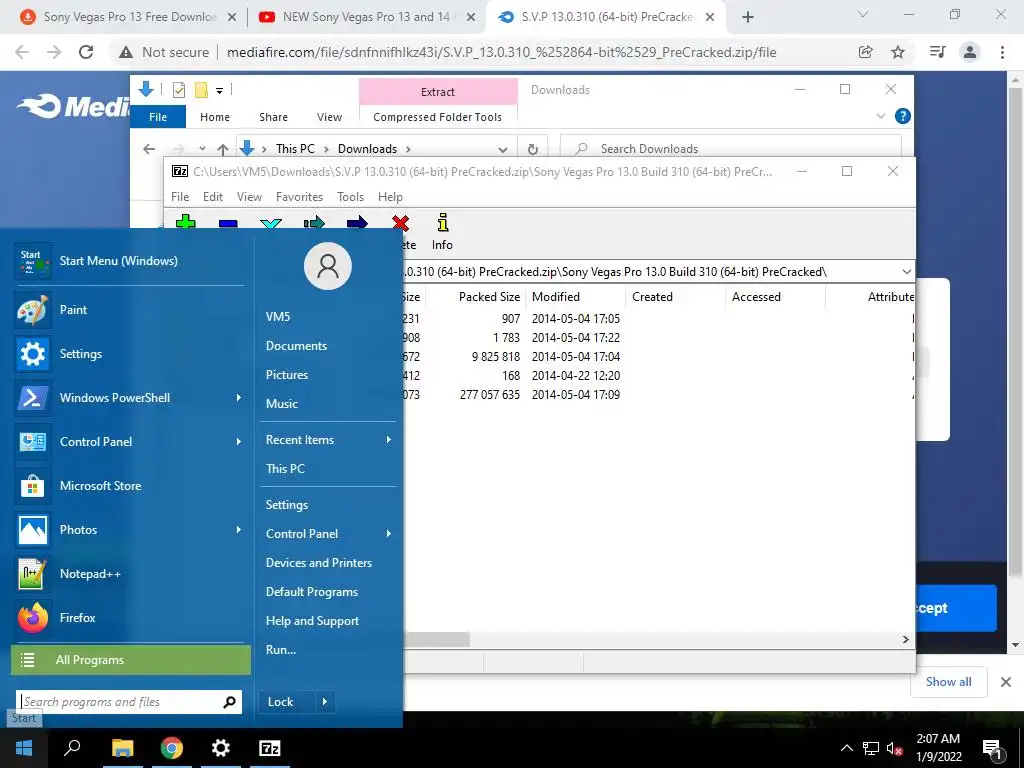Open Photos from Start menu
This screenshot has height=768, width=1024.
point(131,530)
